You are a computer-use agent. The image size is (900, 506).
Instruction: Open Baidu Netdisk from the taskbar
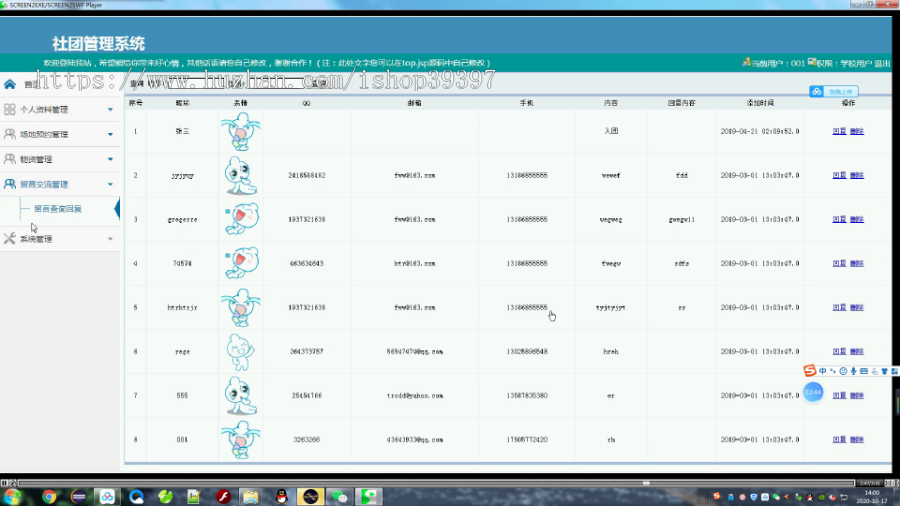(107, 496)
